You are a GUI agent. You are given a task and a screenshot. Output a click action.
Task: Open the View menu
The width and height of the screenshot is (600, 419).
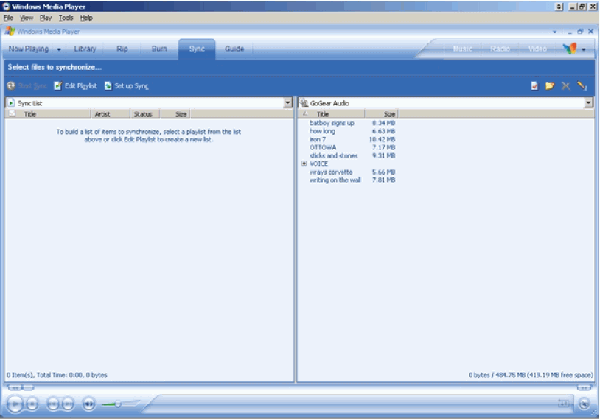pyautogui.click(x=26, y=18)
